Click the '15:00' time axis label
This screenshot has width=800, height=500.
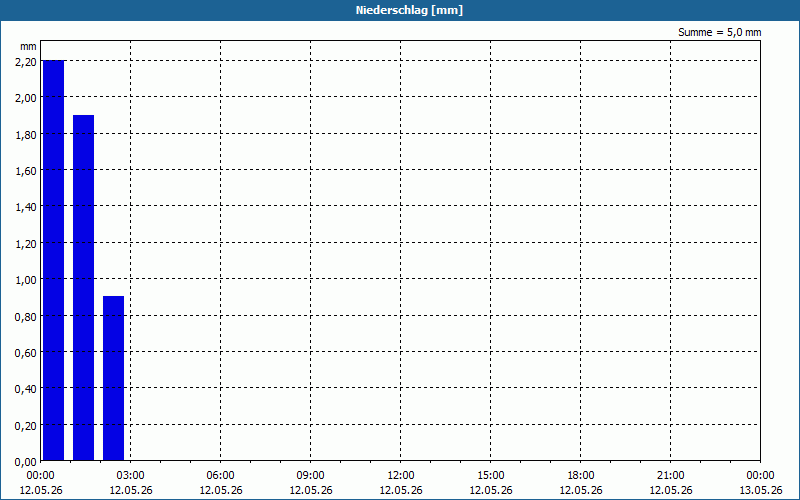click(491, 476)
